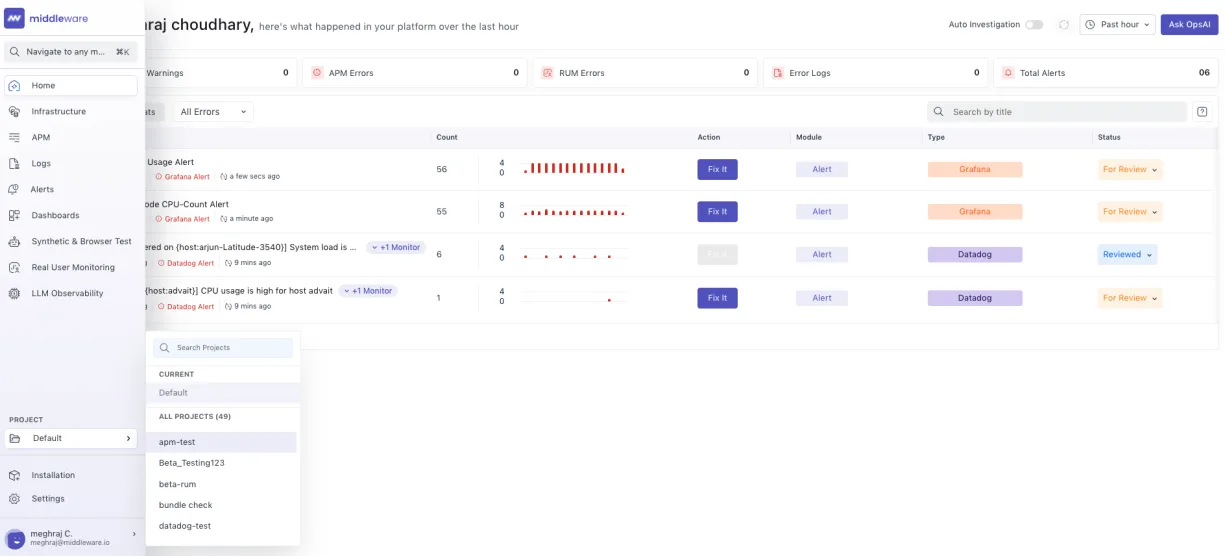Open Settings via the gear icon
Screen dimensions: 1225x556
tap(14, 499)
